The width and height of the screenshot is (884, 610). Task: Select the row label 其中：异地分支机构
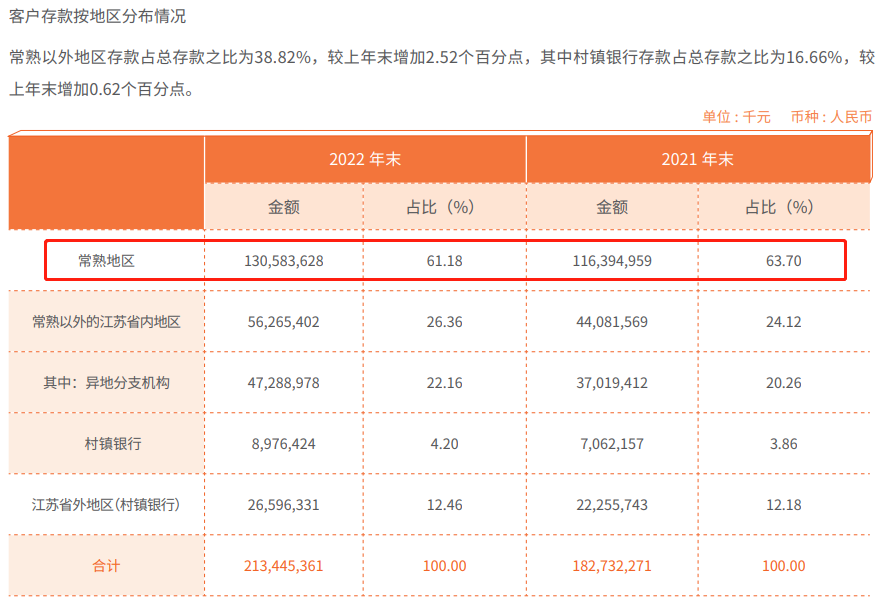coord(106,382)
